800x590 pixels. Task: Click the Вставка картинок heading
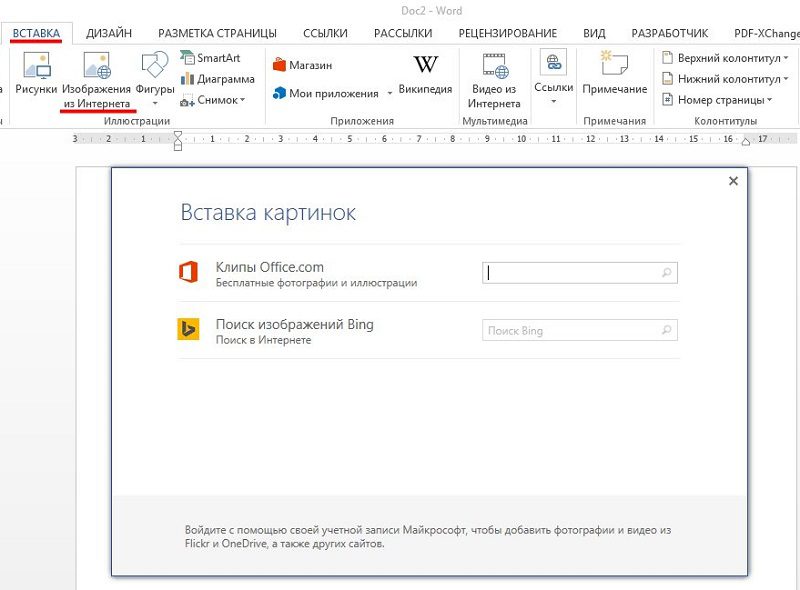point(268,212)
